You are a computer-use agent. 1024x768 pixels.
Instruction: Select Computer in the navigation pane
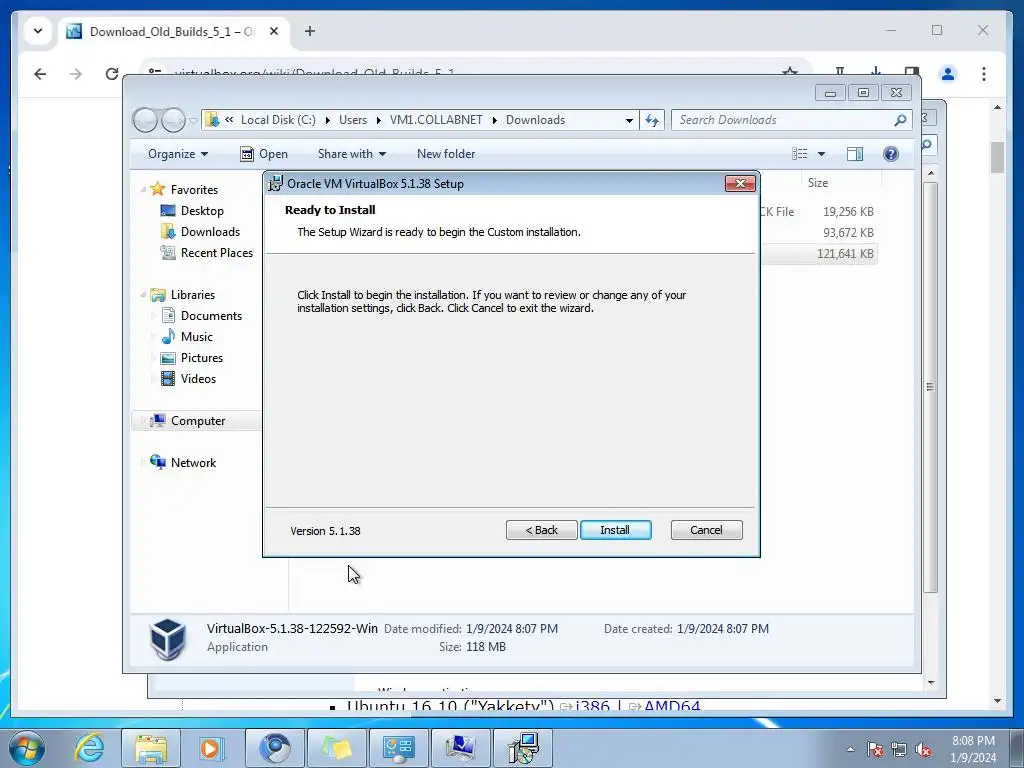pyautogui.click(x=197, y=421)
